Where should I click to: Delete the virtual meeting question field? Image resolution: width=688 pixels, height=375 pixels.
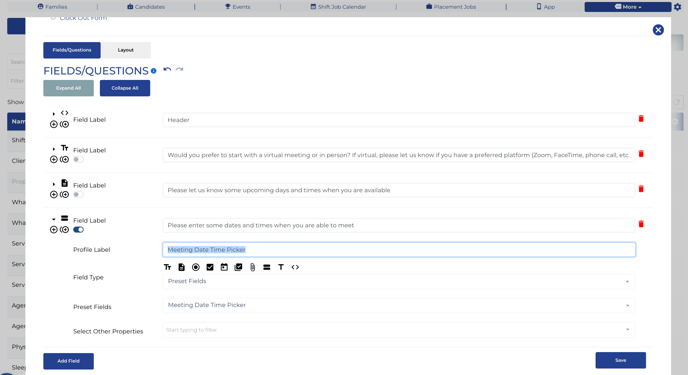click(x=641, y=154)
